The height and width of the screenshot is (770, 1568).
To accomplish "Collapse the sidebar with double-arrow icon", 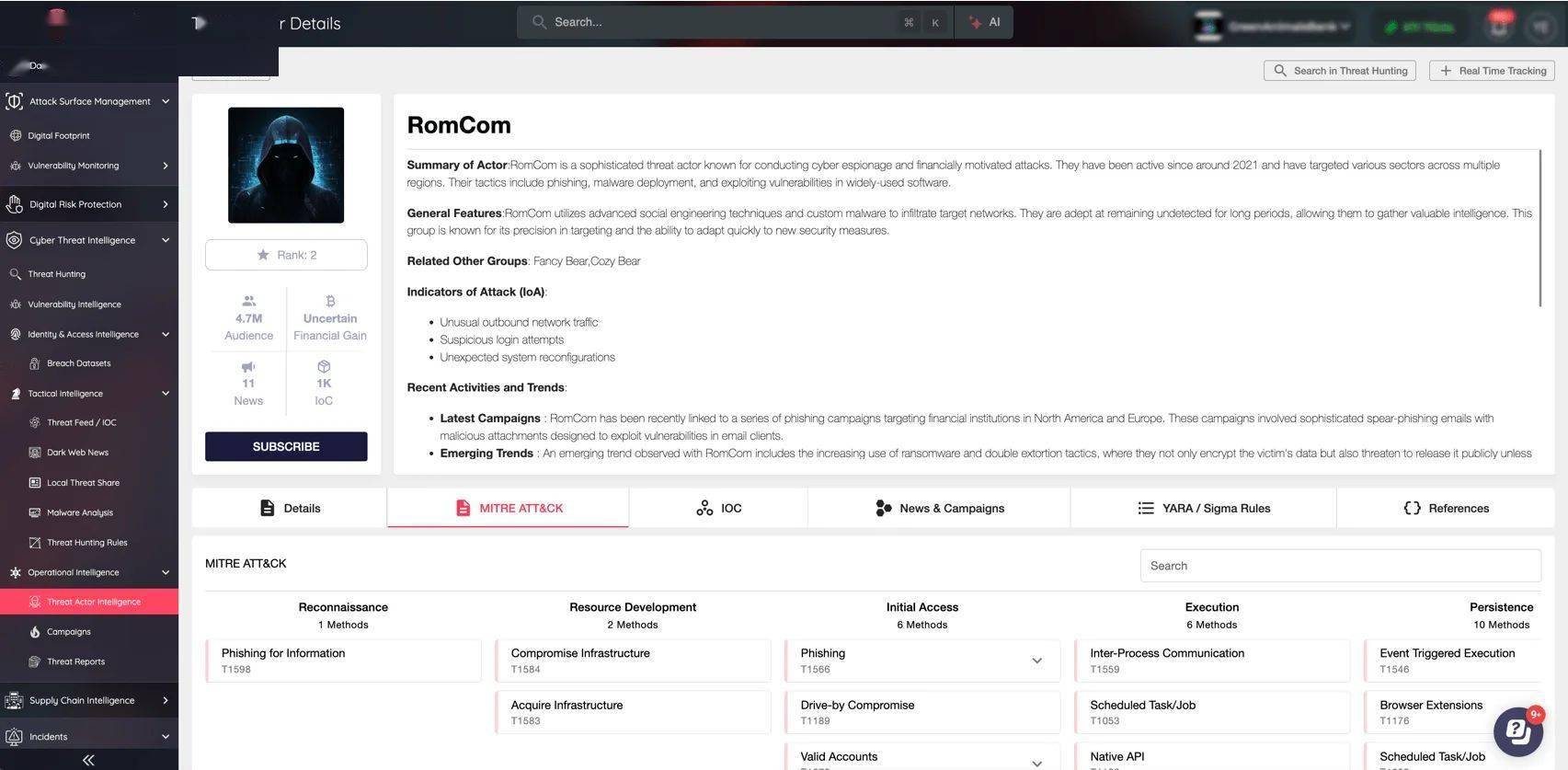I will [88, 760].
